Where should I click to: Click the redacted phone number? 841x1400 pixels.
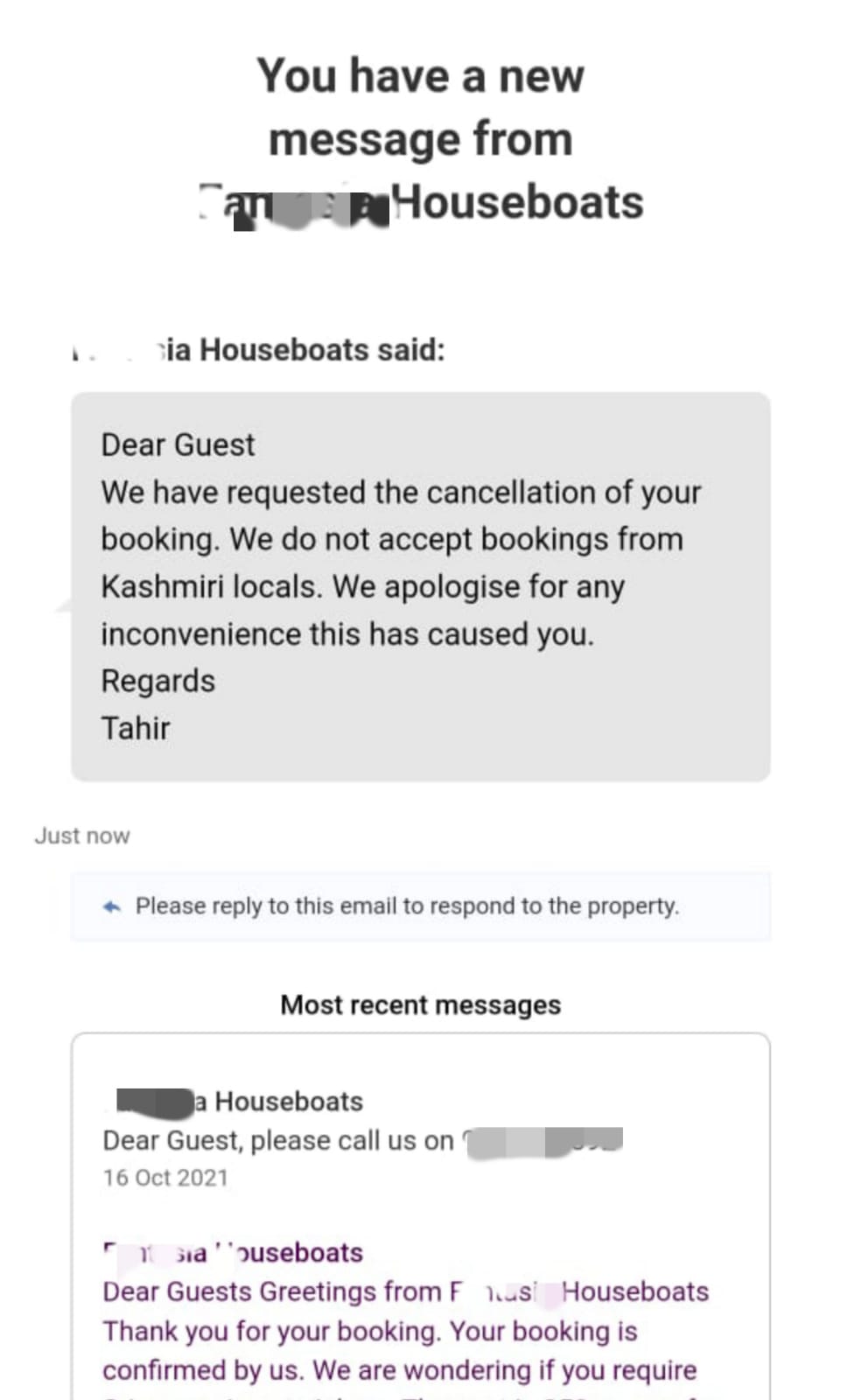point(543,1142)
